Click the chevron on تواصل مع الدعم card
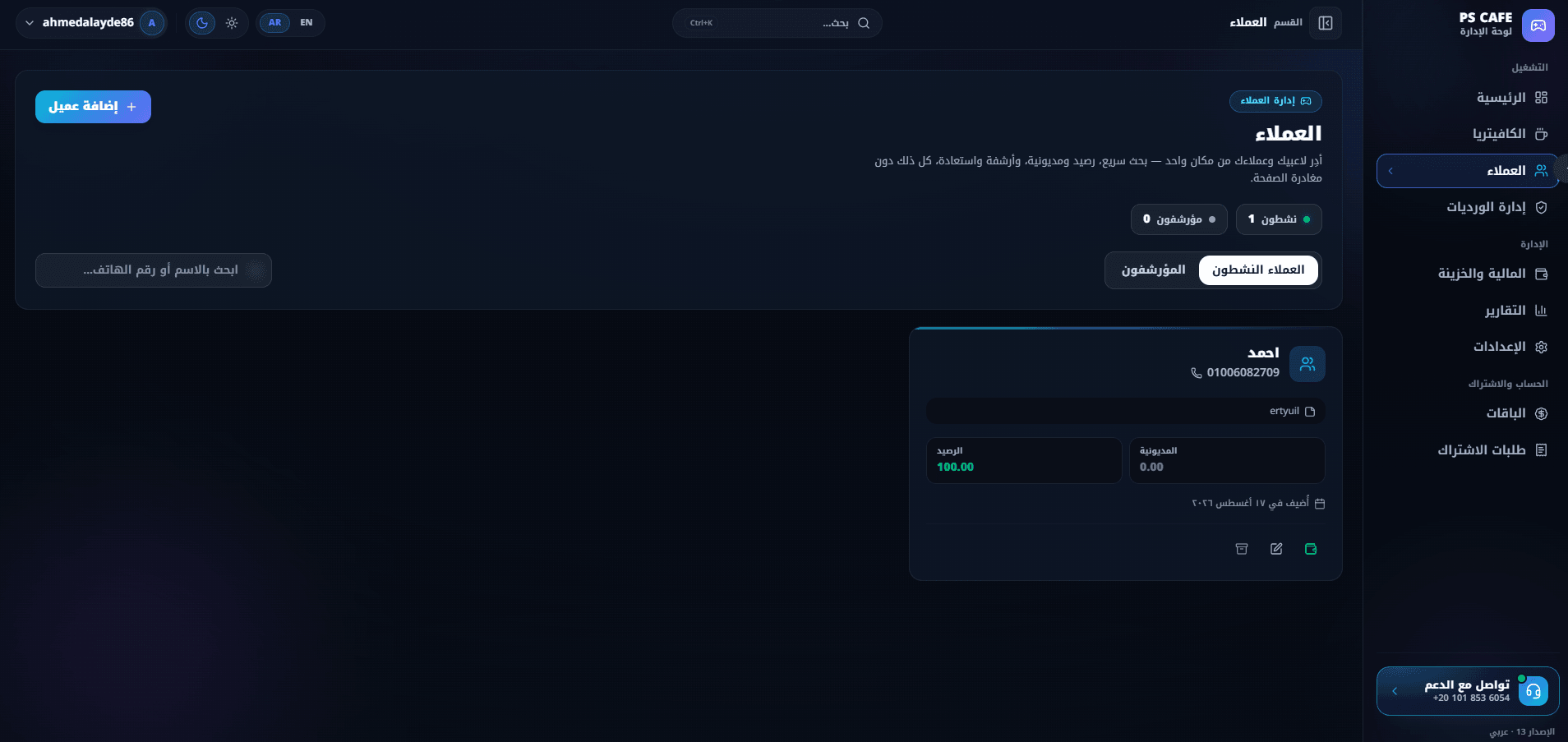The width and height of the screenshot is (1568, 742). pos(1395,691)
